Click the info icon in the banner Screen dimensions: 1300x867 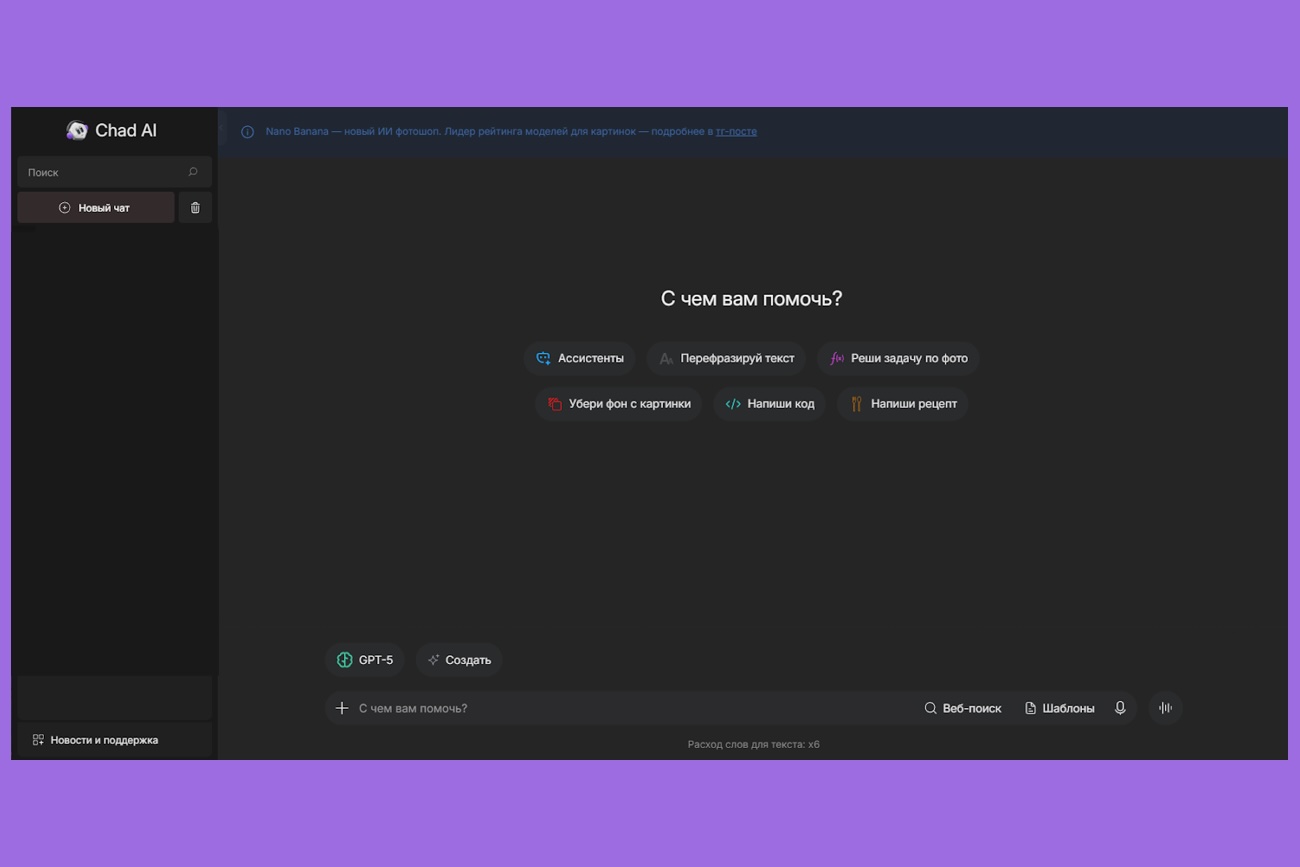(x=247, y=132)
